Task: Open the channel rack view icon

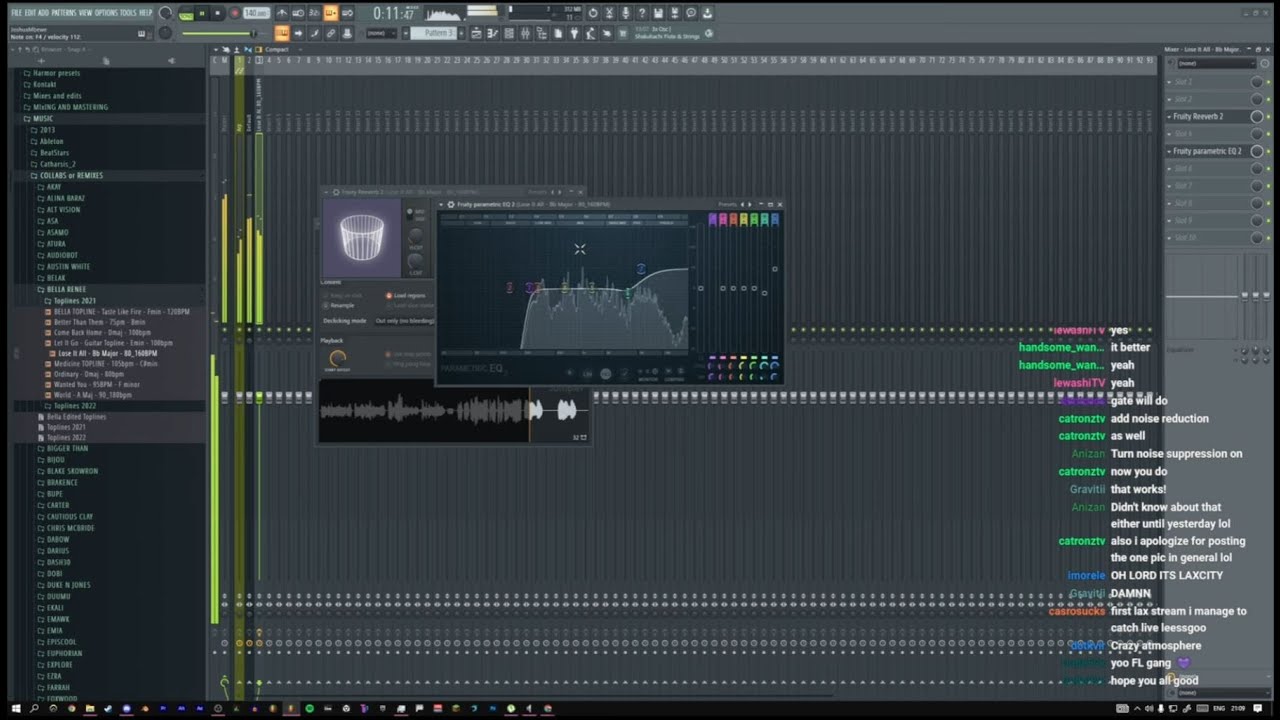Action: click(x=509, y=33)
